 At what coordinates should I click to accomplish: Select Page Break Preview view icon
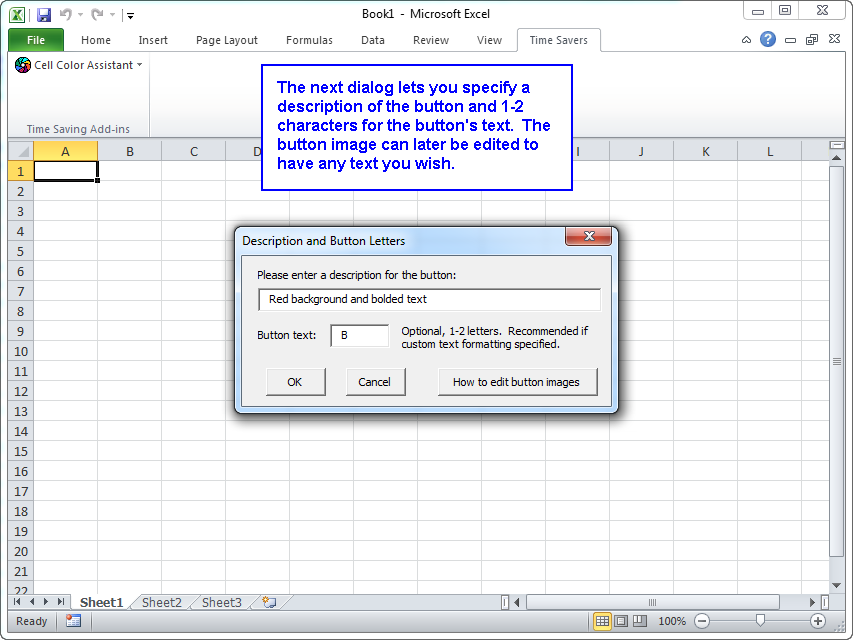(641, 621)
